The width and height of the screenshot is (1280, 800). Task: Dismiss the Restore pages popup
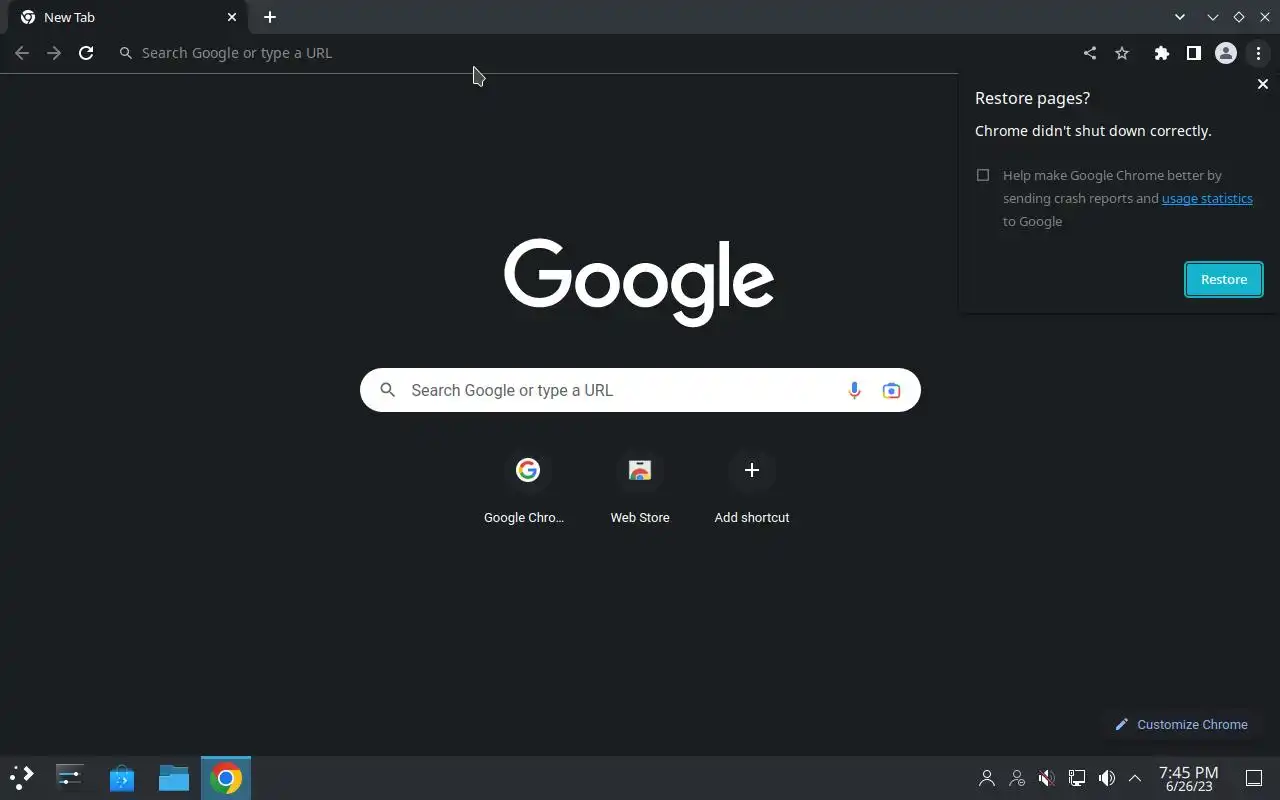(1262, 85)
